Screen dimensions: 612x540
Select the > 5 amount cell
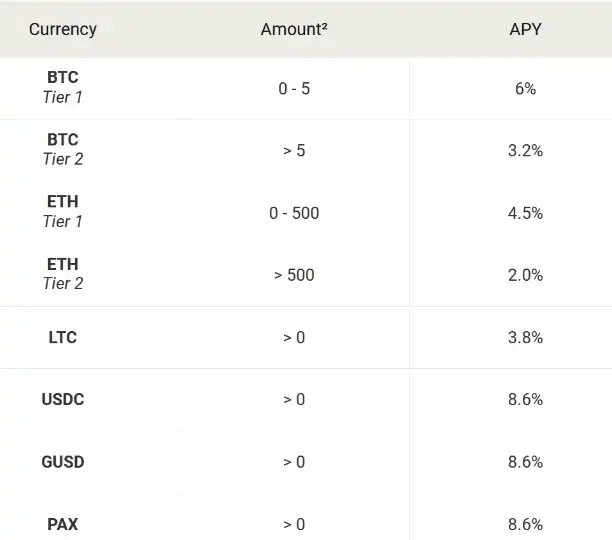(294, 150)
